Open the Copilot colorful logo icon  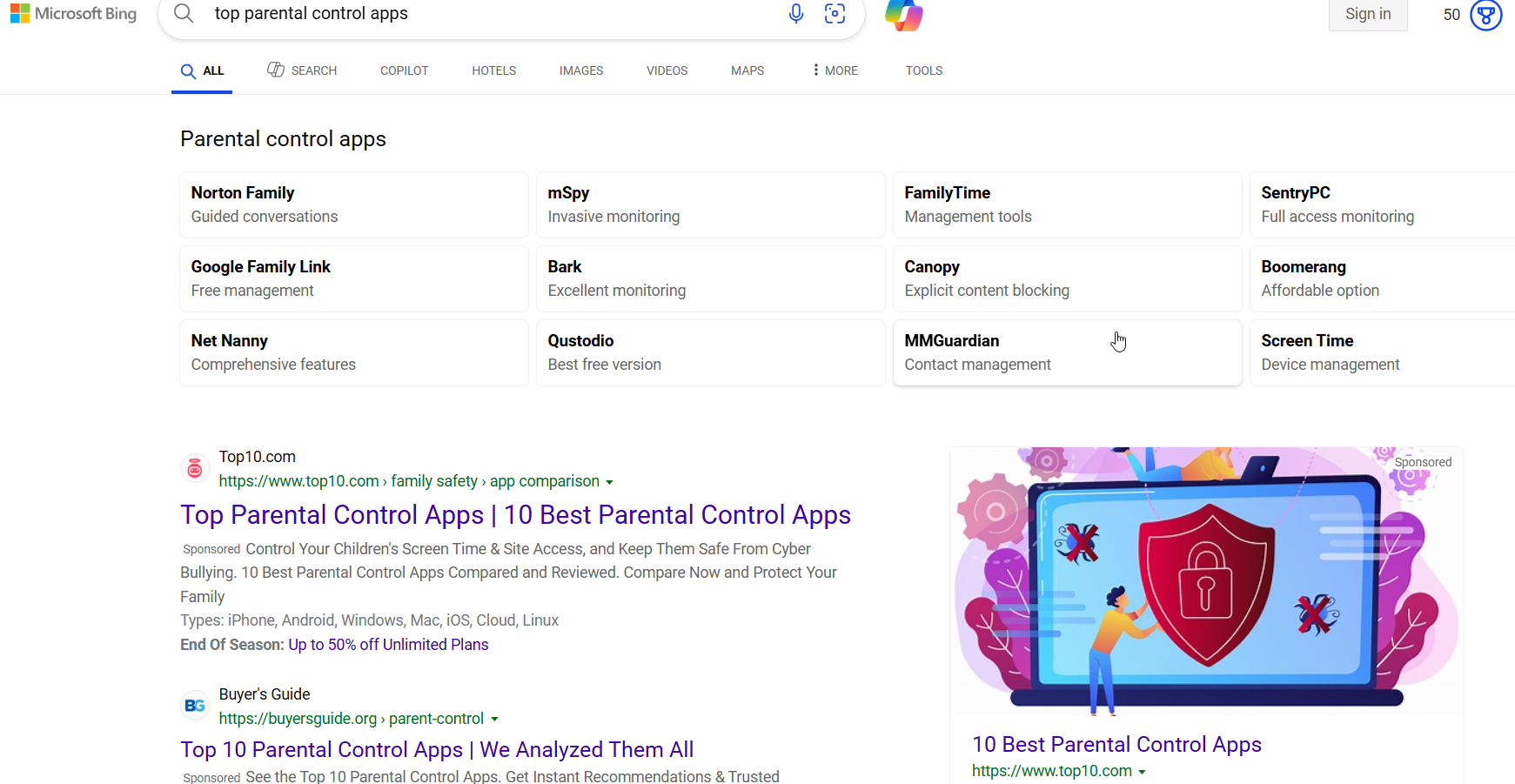click(x=904, y=15)
